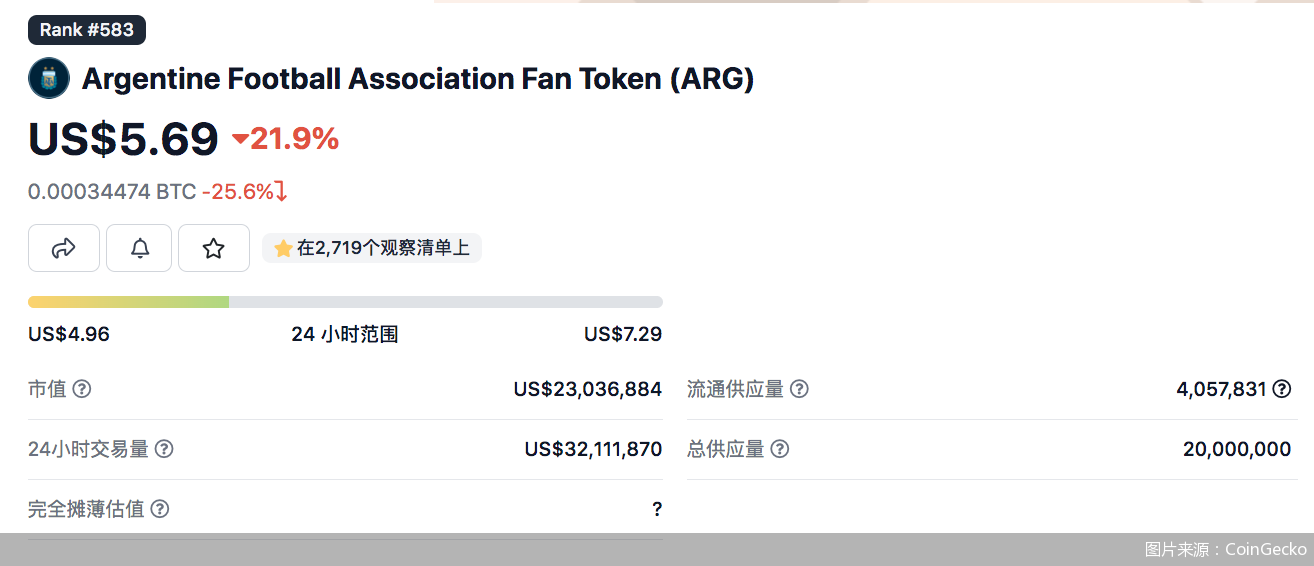Click the help icon next to 流通供应量
Screen dimensions: 1314x566
tap(799, 389)
